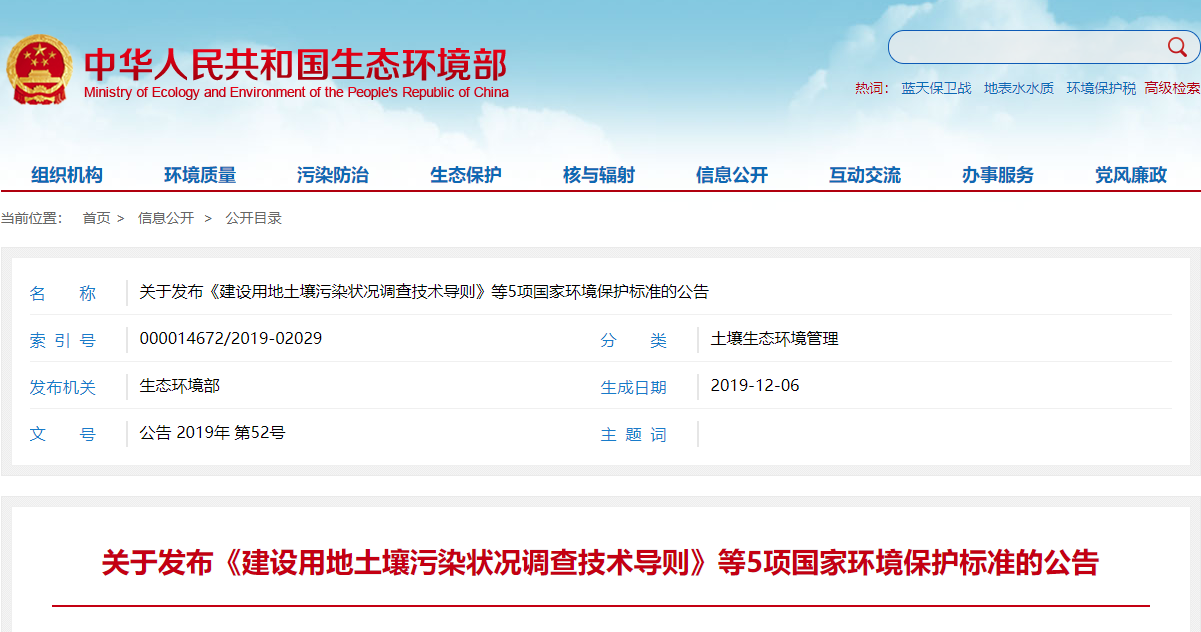Click 首页 in the breadcrumb
Image resolution: width=1201 pixels, height=632 pixels.
click(96, 218)
